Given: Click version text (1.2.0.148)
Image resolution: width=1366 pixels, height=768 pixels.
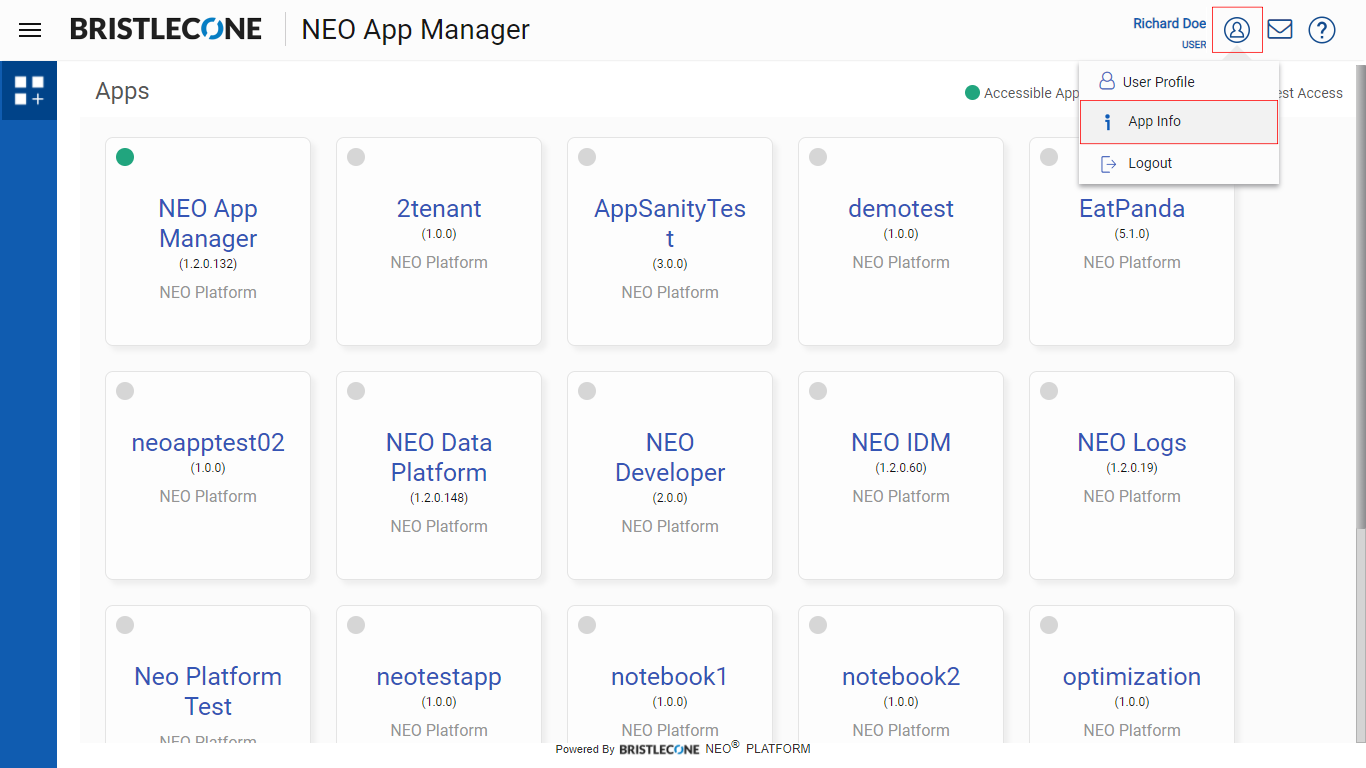Looking at the screenshot, I should (x=439, y=498).
